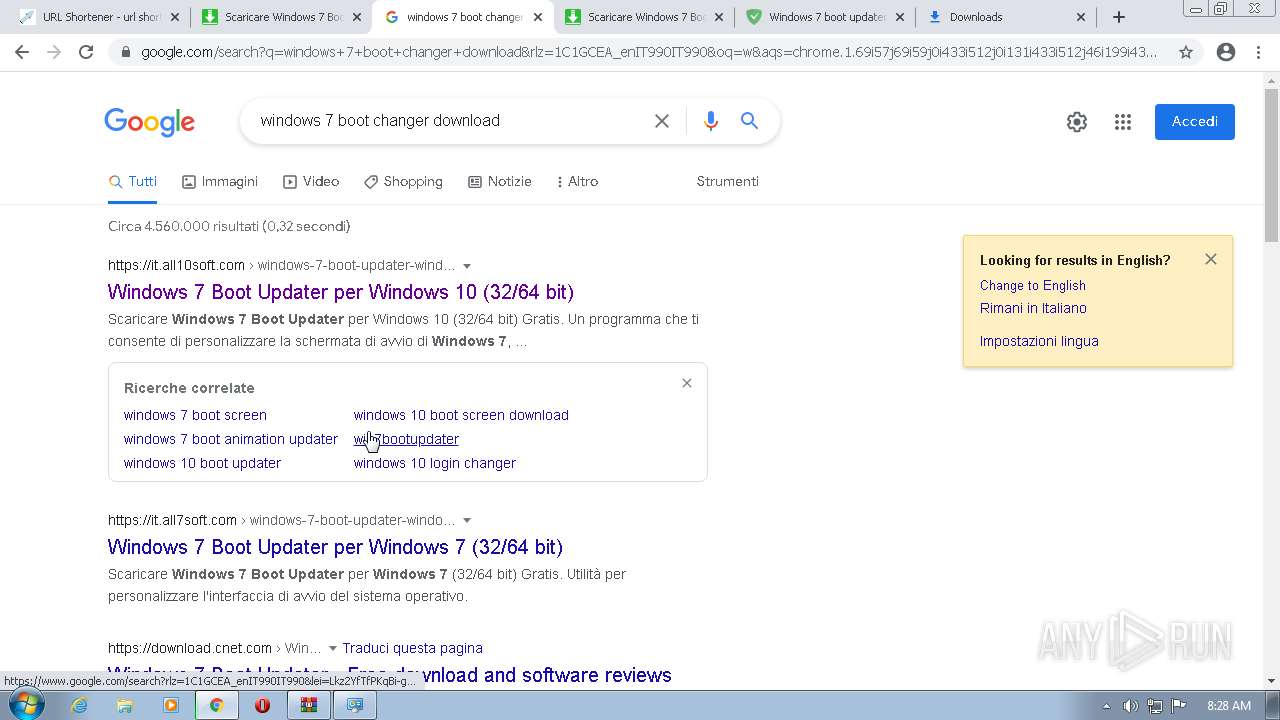Viewport: 1280px width, 720px height.
Task: Search related 'windows 10 login changer'
Action: (x=435, y=463)
